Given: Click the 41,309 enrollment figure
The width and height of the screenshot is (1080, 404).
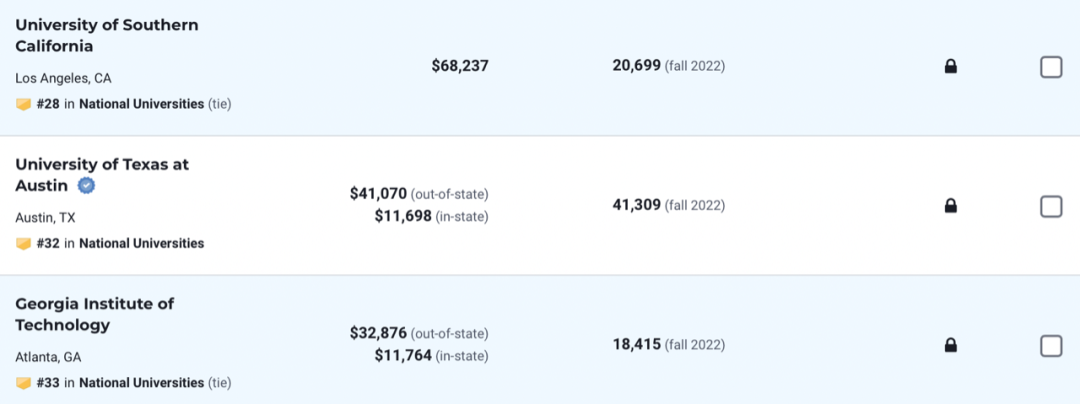Looking at the screenshot, I should pyautogui.click(x=636, y=205).
